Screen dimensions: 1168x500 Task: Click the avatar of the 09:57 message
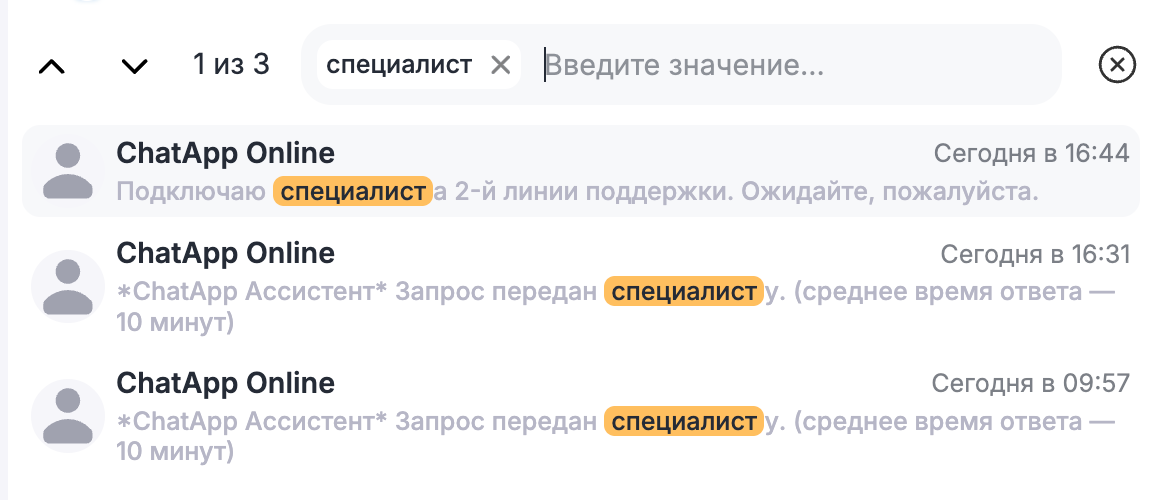click(68, 416)
